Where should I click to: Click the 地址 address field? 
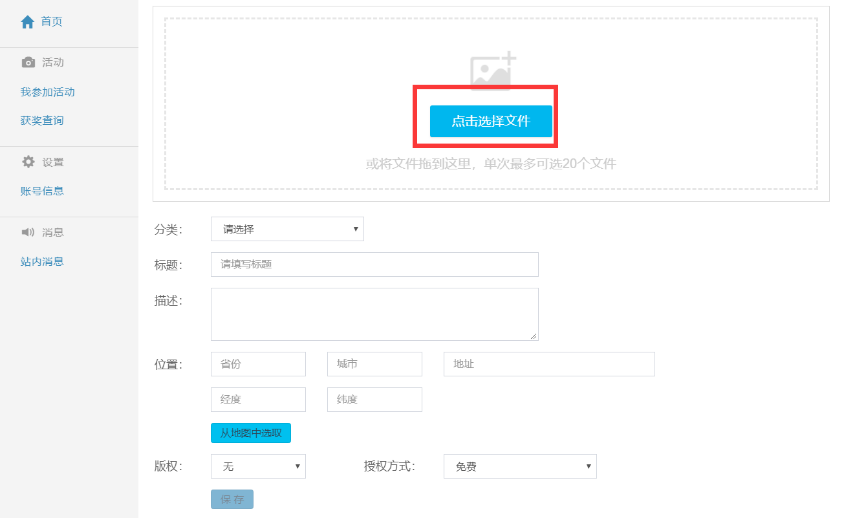[x=548, y=364]
